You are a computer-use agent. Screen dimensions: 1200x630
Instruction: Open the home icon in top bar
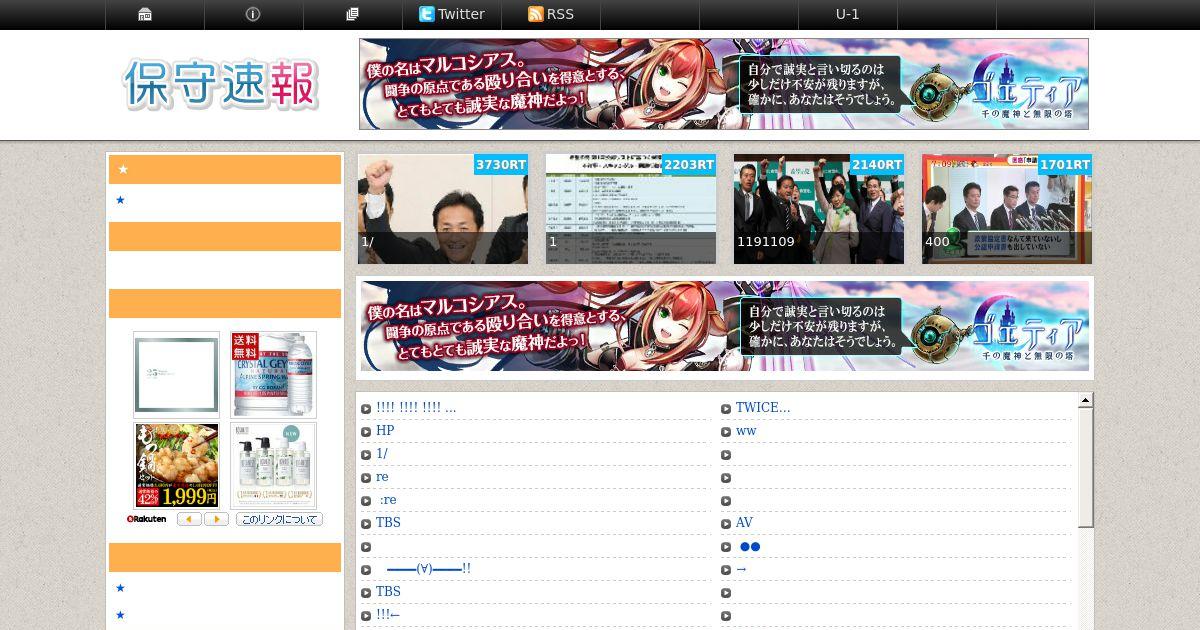pos(145,14)
